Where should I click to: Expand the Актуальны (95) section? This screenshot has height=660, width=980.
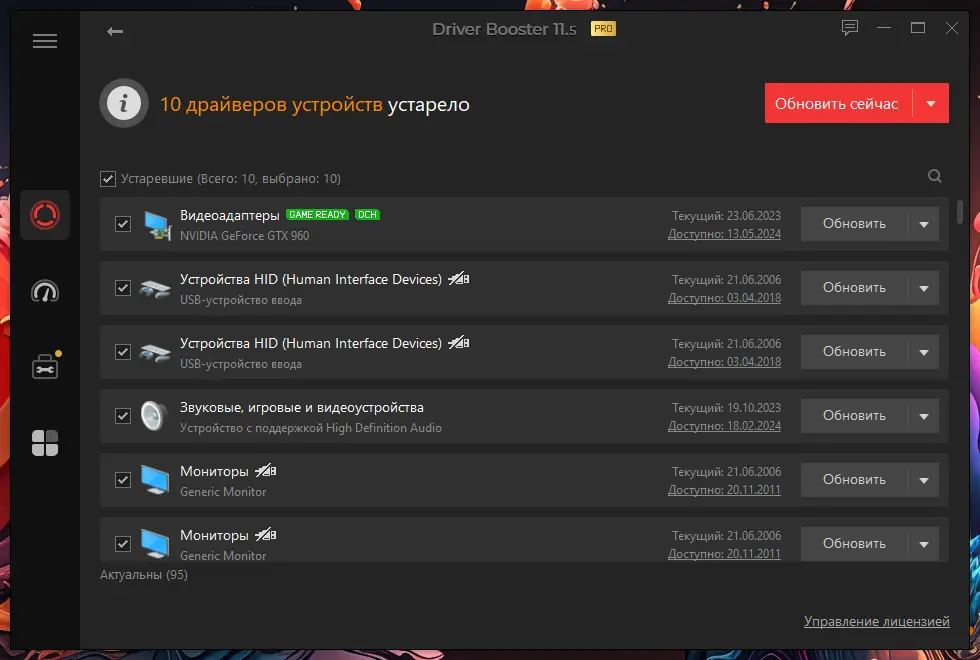[144, 574]
